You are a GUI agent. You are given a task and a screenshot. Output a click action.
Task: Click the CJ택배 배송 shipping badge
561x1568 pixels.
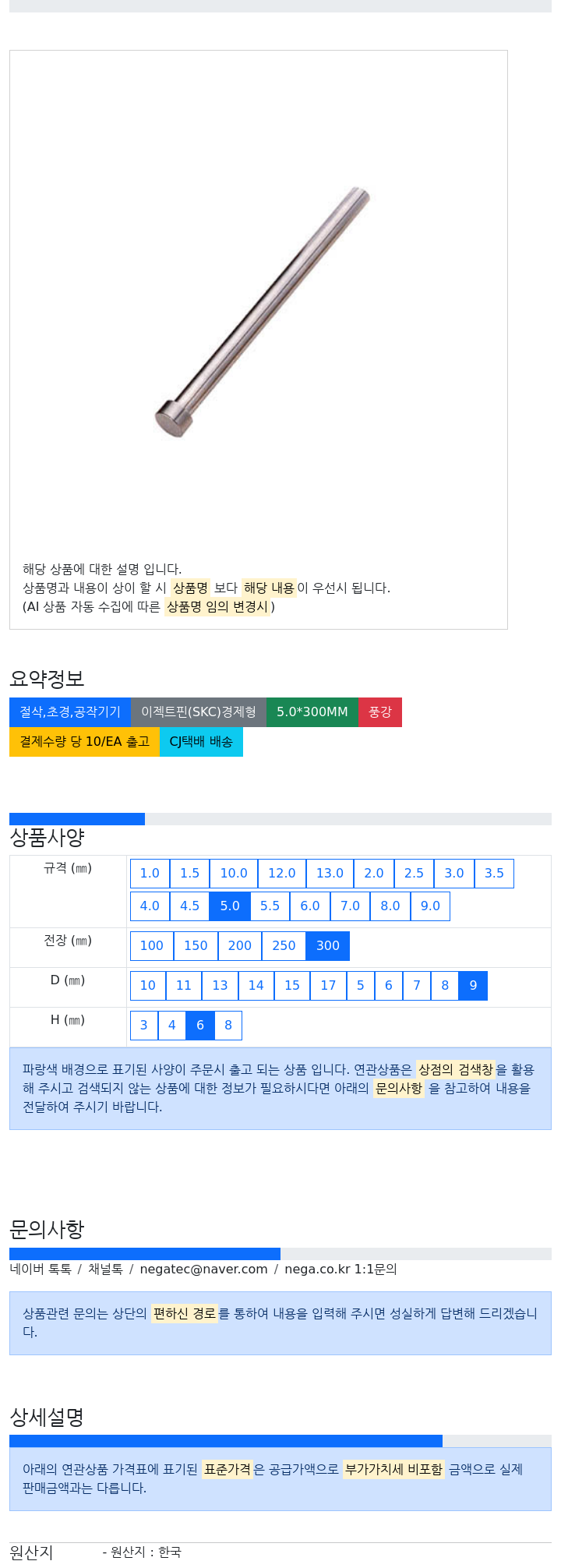point(201,742)
